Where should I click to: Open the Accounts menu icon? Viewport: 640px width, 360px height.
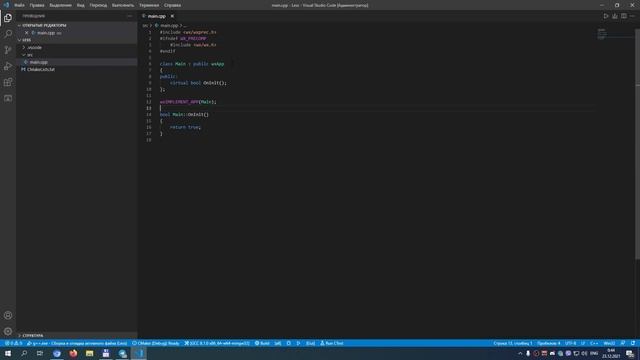[x=8, y=315]
